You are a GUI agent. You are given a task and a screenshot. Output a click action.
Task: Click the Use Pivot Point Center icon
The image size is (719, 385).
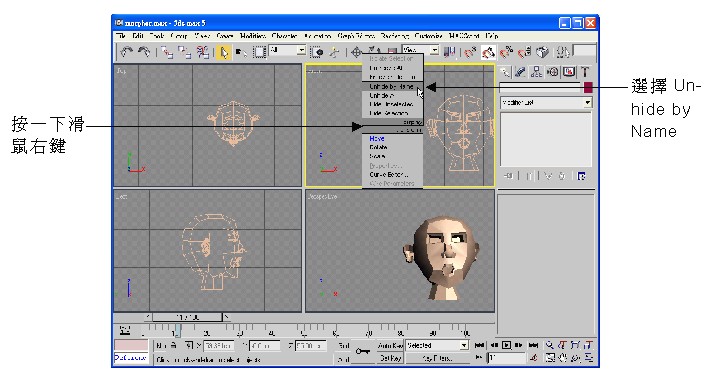(449, 53)
